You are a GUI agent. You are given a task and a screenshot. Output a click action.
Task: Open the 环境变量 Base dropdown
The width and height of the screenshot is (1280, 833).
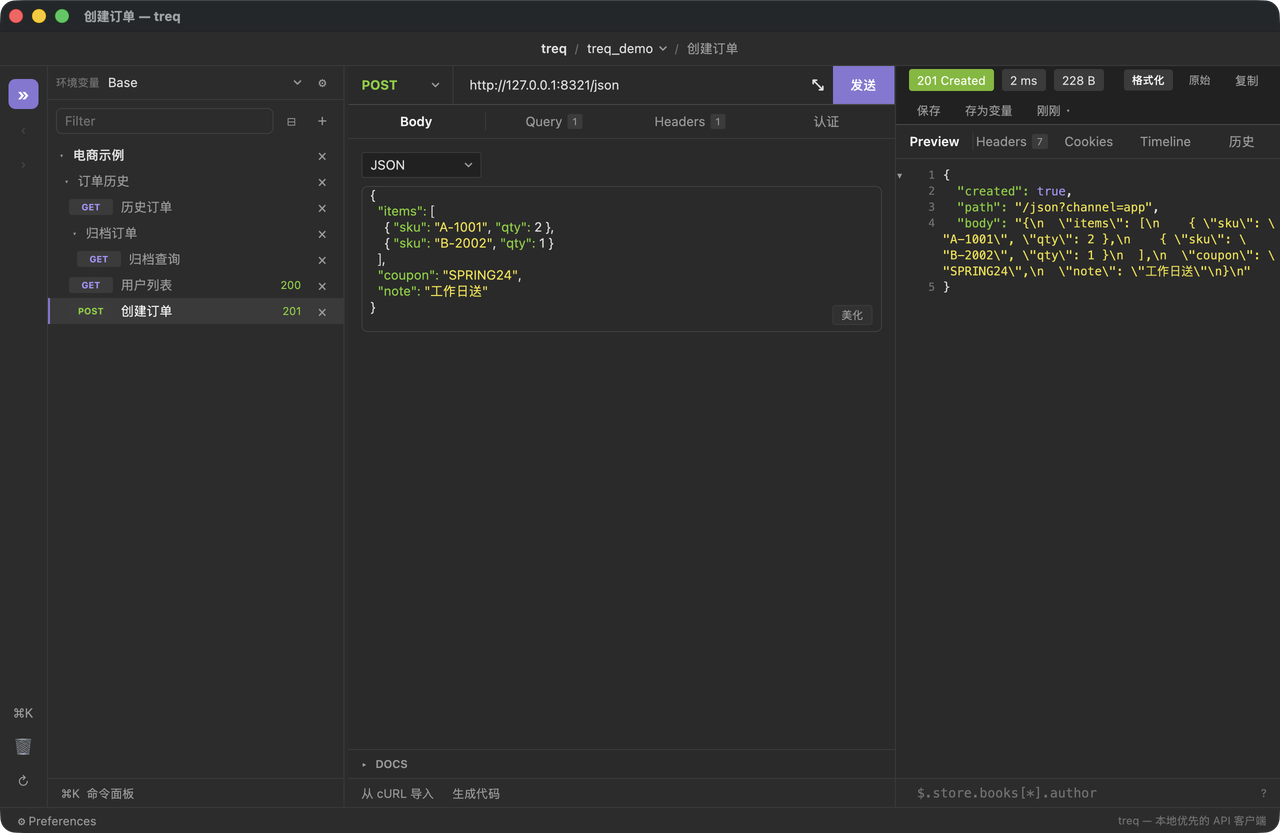pyautogui.click(x=205, y=83)
